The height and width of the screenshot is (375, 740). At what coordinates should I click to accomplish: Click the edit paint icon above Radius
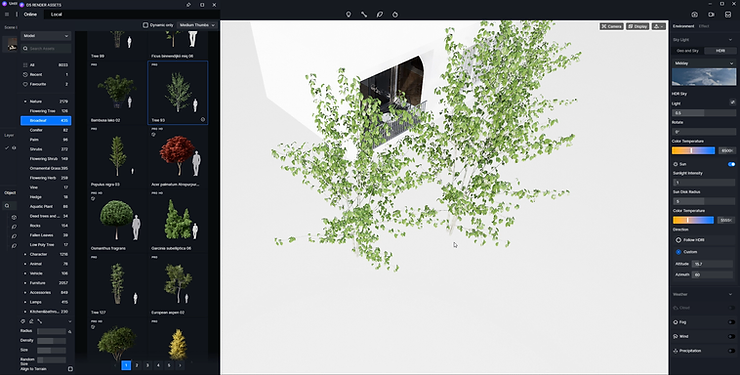point(31,321)
